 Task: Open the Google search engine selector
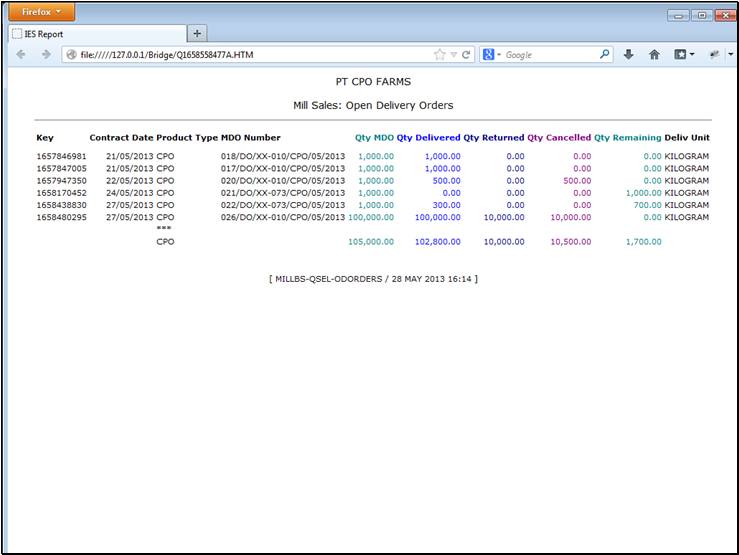[491, 55]
